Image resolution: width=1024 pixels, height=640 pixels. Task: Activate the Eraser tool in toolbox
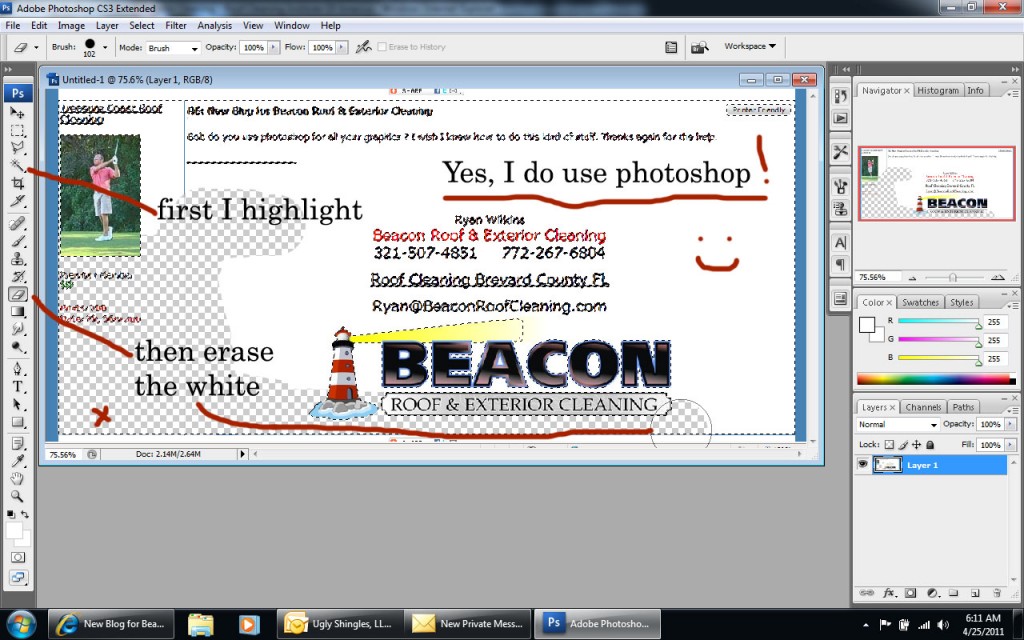tap(18, 294)
